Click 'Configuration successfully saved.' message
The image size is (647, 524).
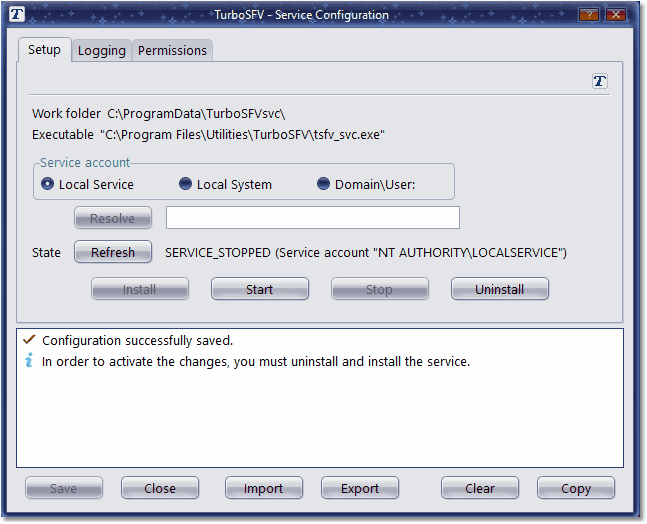point(137,340)
